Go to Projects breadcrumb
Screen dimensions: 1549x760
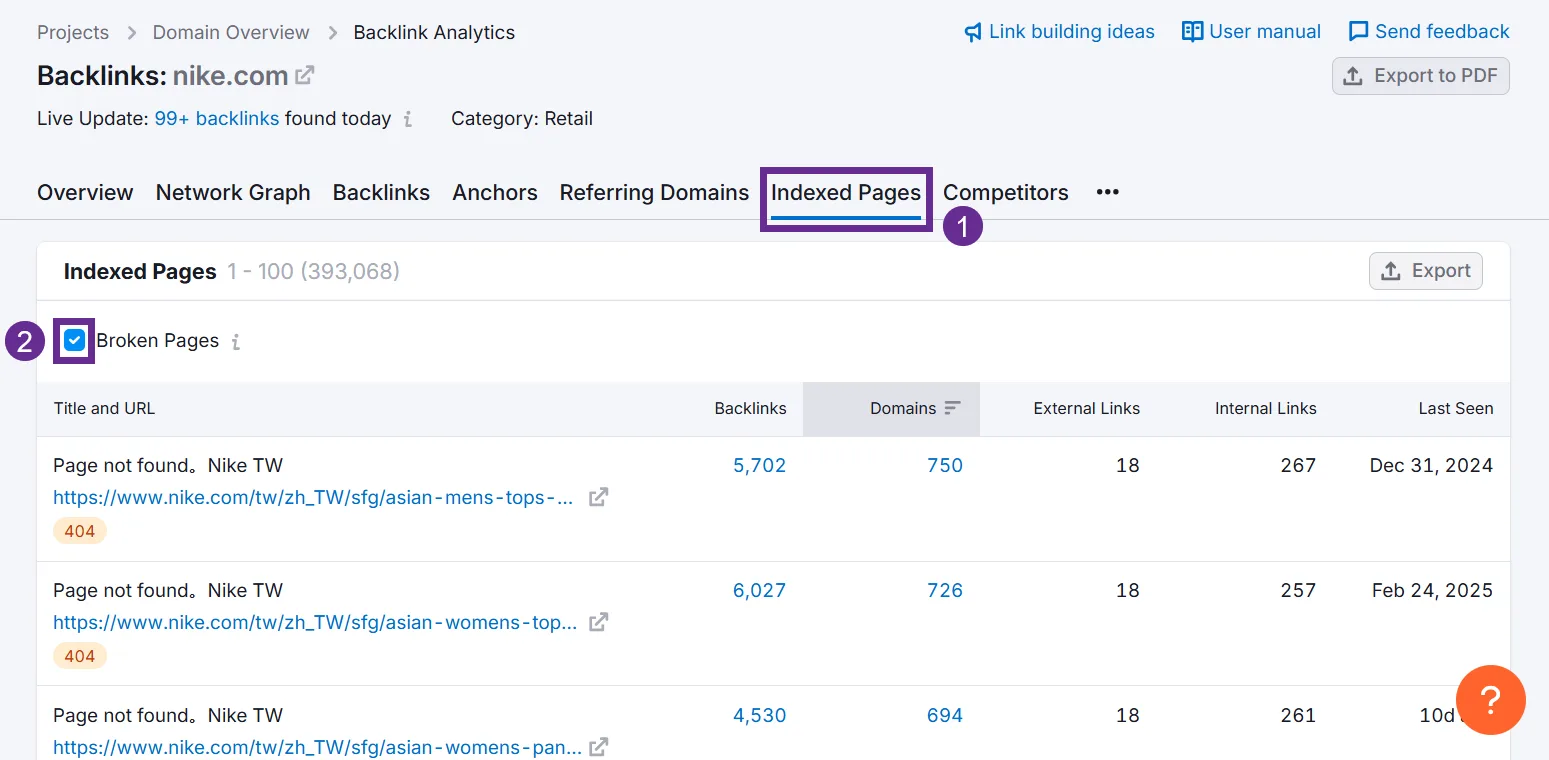(x=73, y=32)
